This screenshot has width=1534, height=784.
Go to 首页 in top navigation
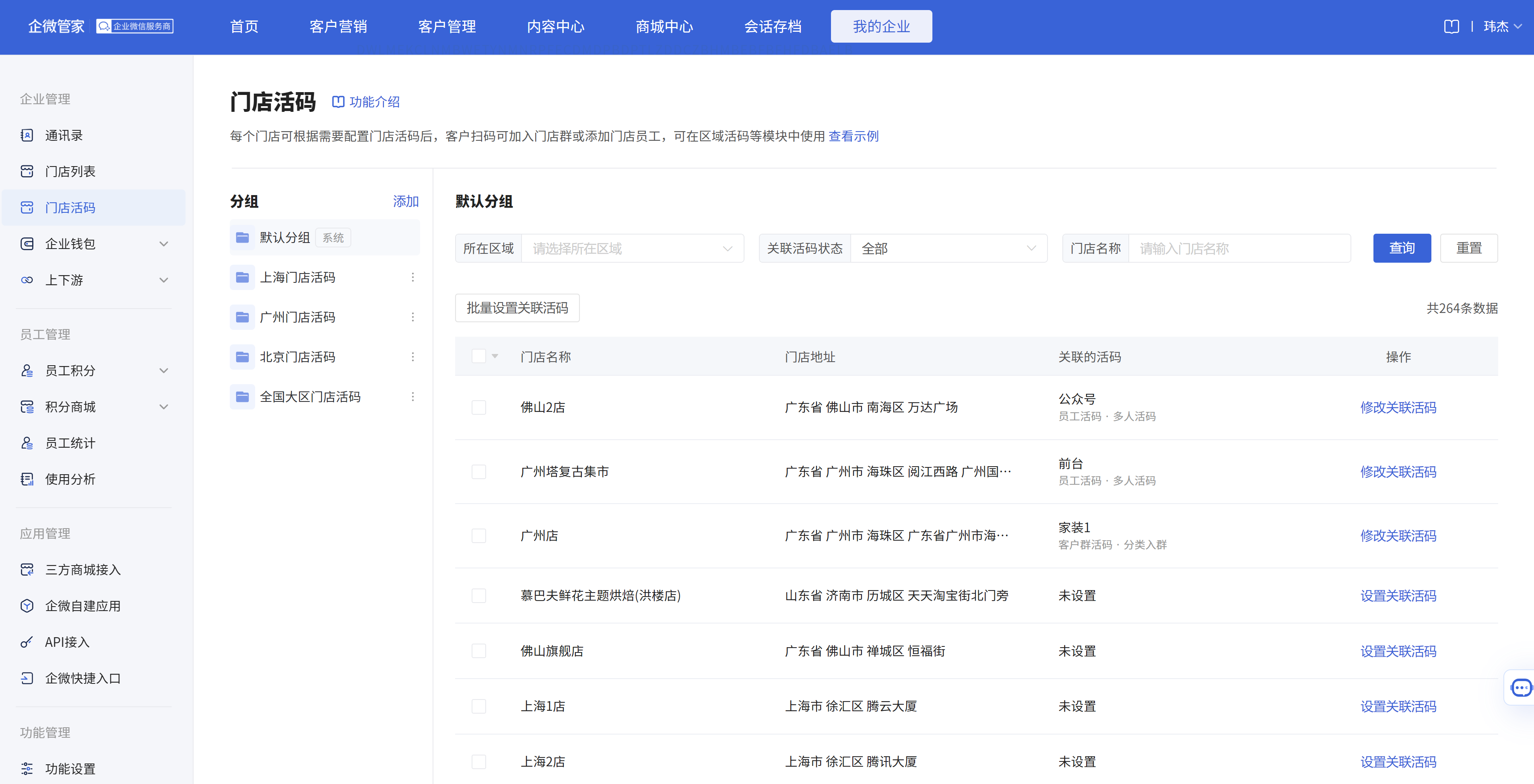(x=244, y=26)
